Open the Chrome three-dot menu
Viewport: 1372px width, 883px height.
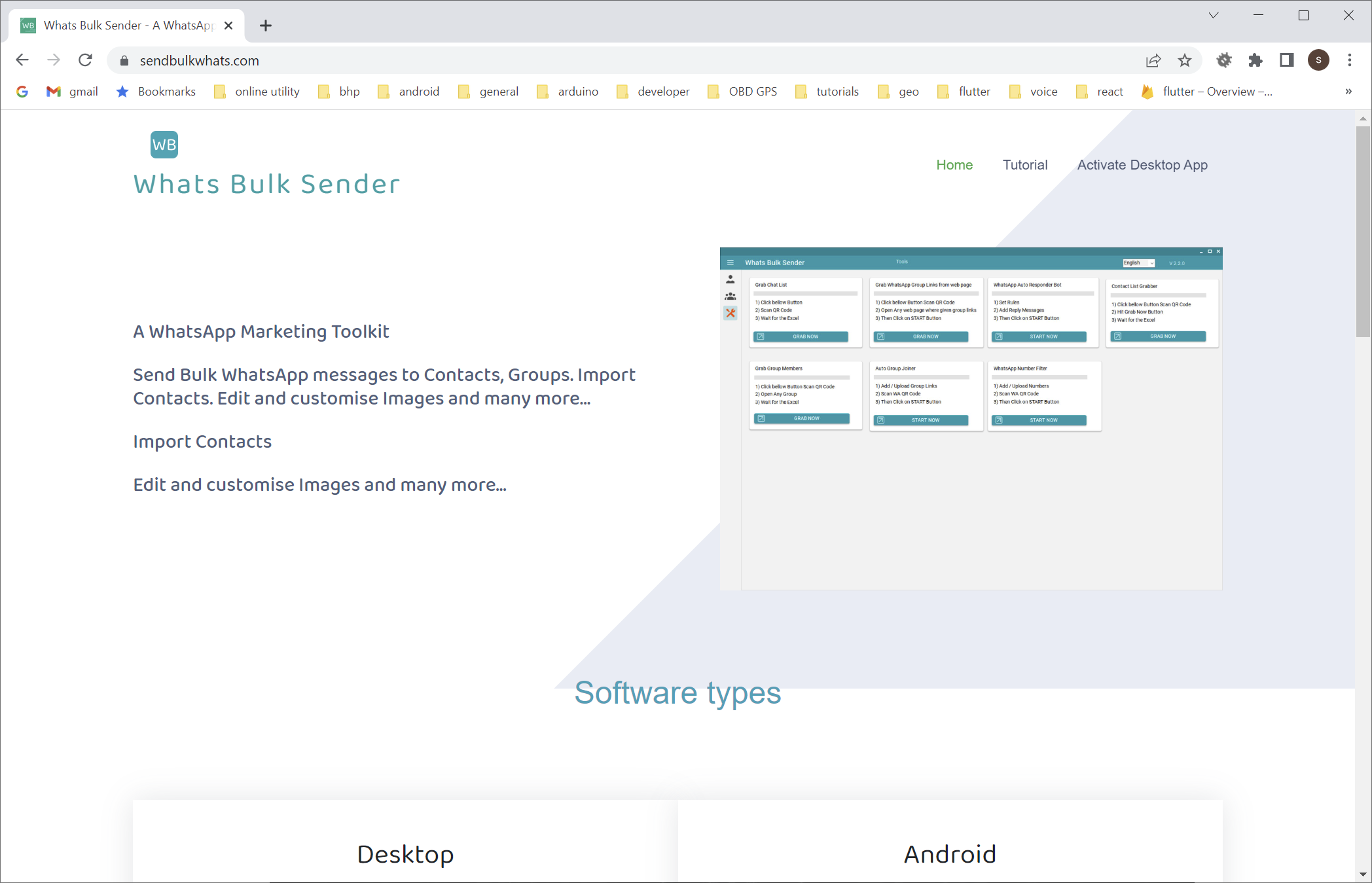(x=1350, y=60)
